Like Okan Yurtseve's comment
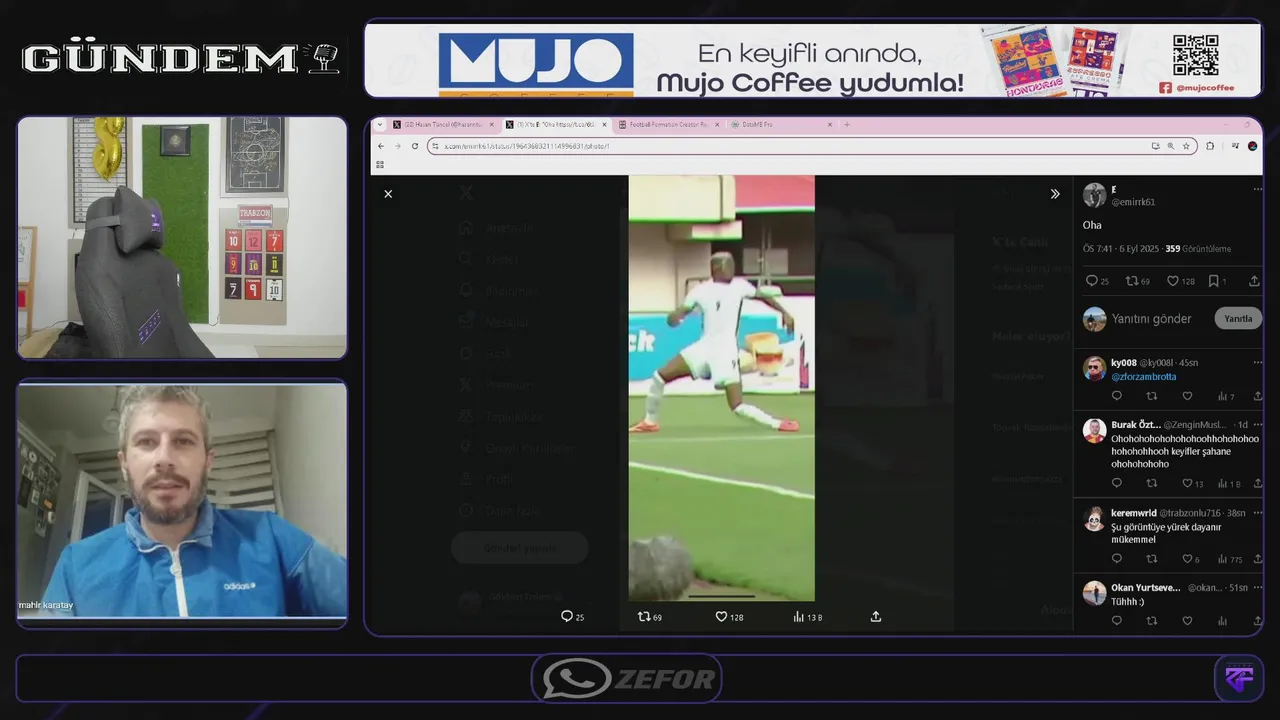1280x720 pixels. point(1187,621)
